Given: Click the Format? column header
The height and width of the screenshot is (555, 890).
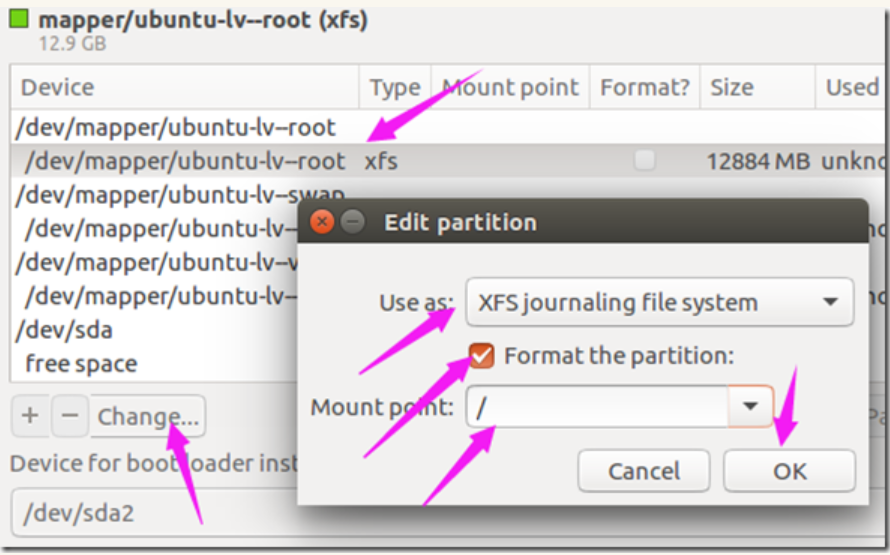Looking at the screenshot, I should tap(645, 87).
